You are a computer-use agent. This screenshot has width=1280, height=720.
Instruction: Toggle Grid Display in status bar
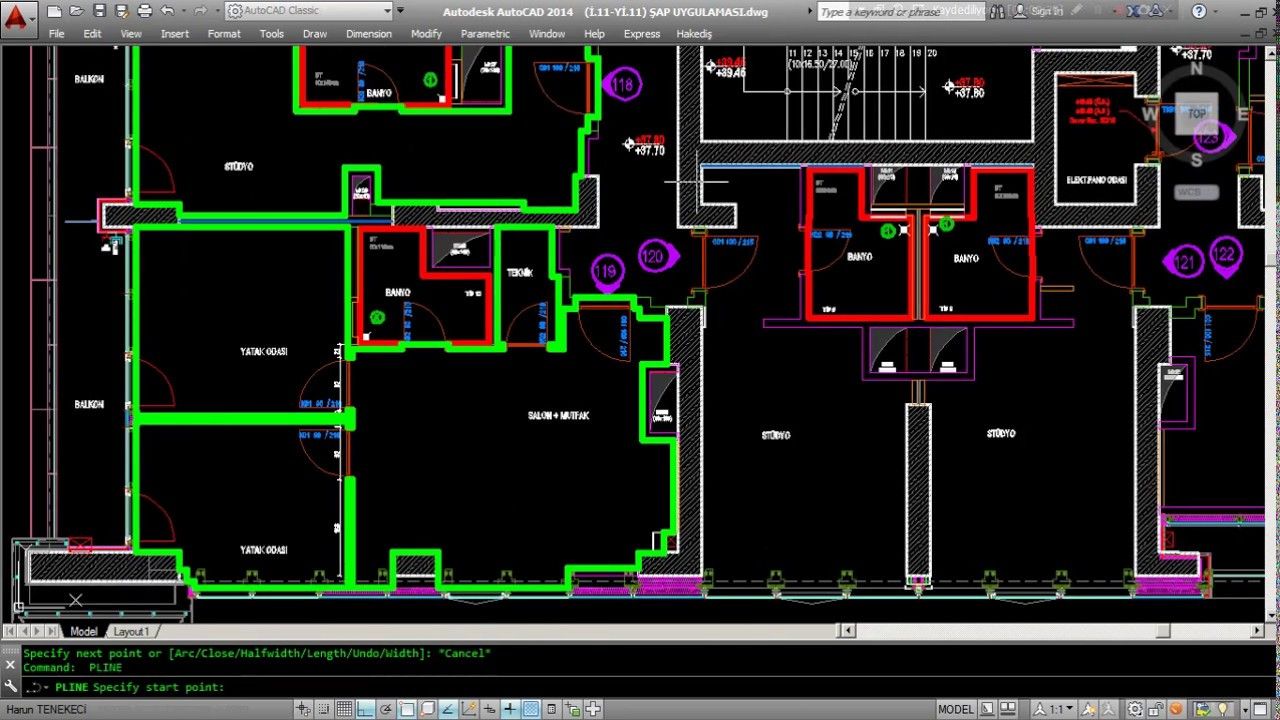(x=344, y=709)
